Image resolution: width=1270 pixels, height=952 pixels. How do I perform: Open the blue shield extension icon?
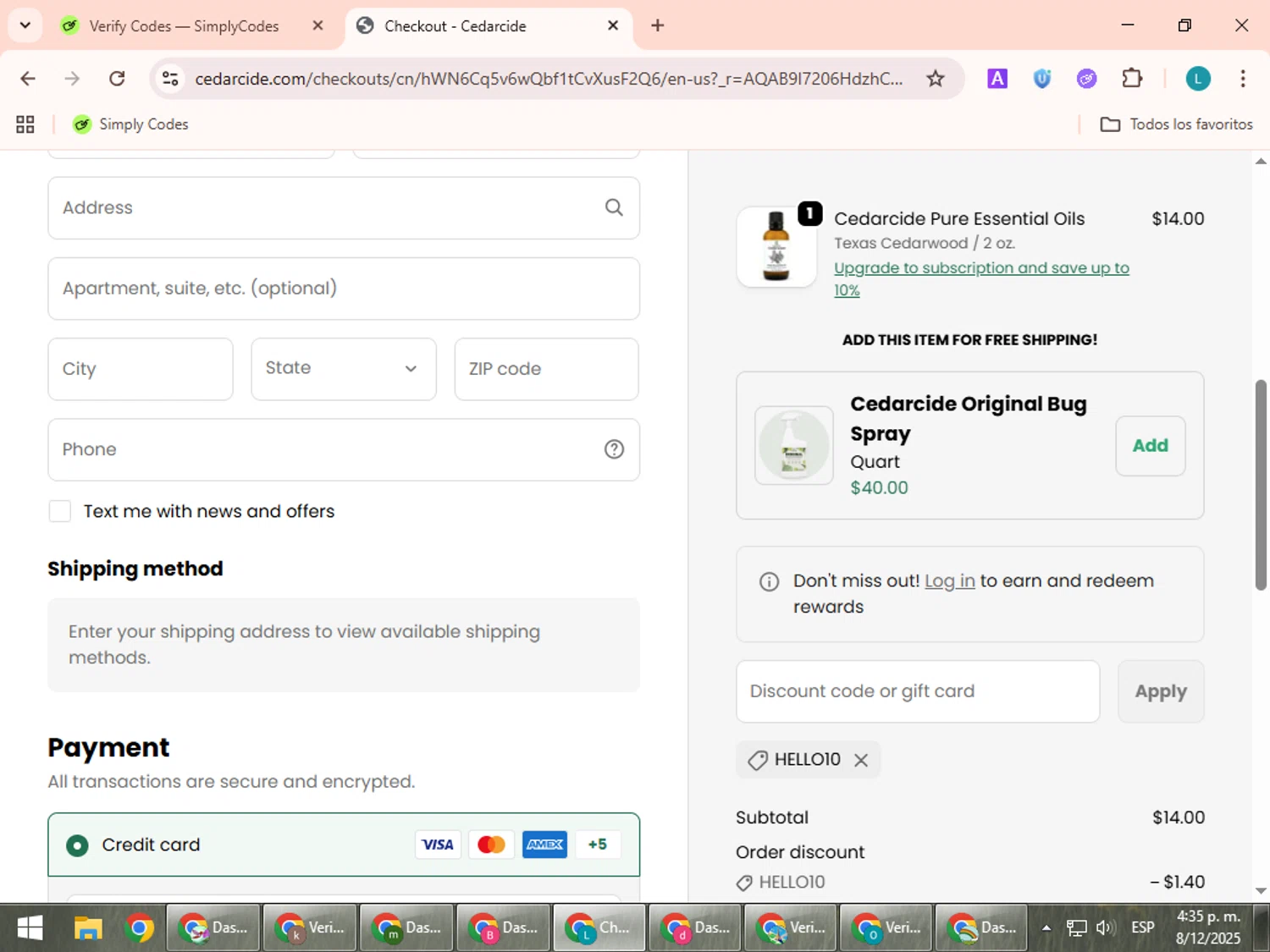pyautogui.click(x=1042, y=79)
